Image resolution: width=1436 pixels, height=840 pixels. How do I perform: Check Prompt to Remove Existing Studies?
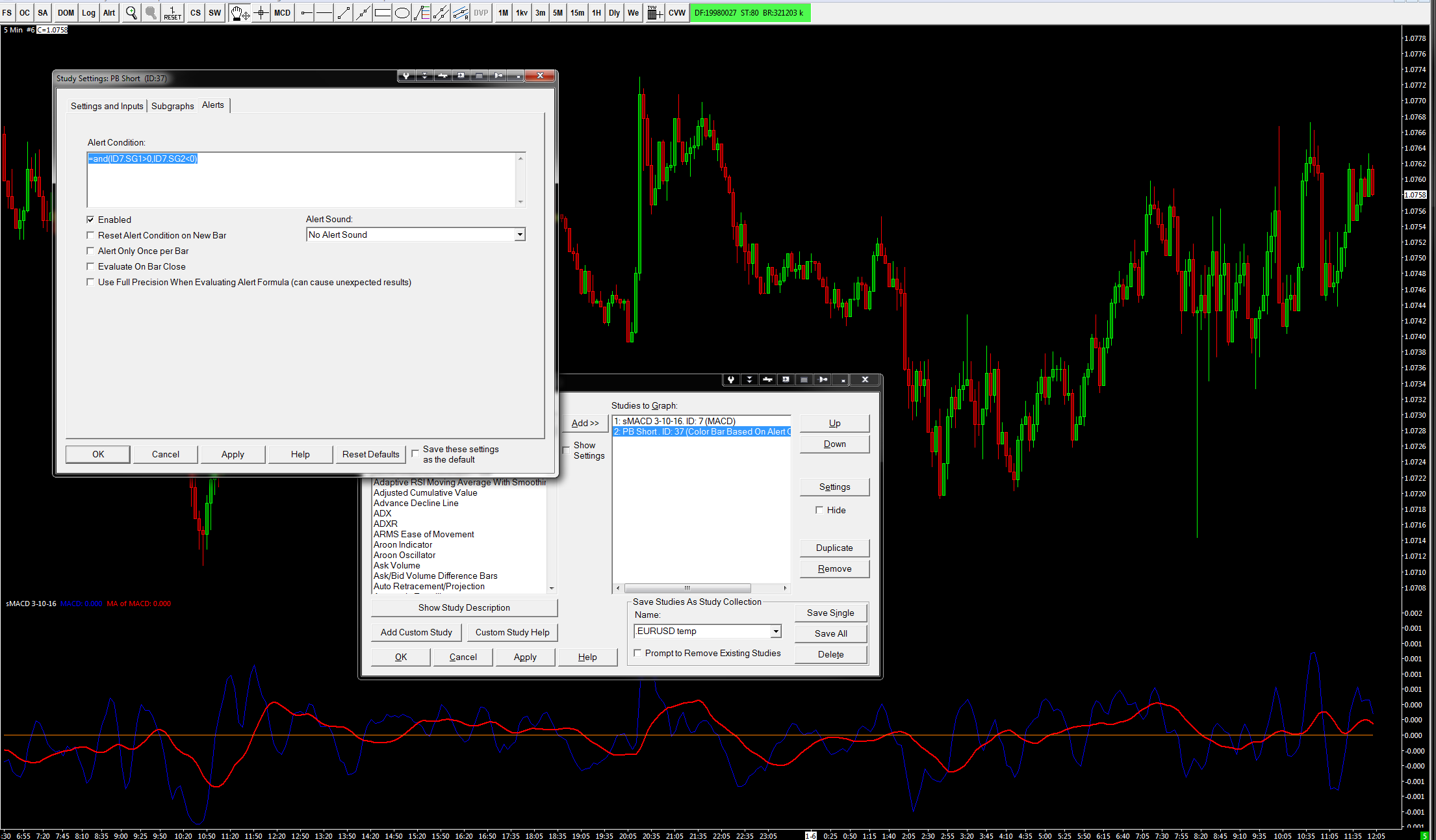637,653
